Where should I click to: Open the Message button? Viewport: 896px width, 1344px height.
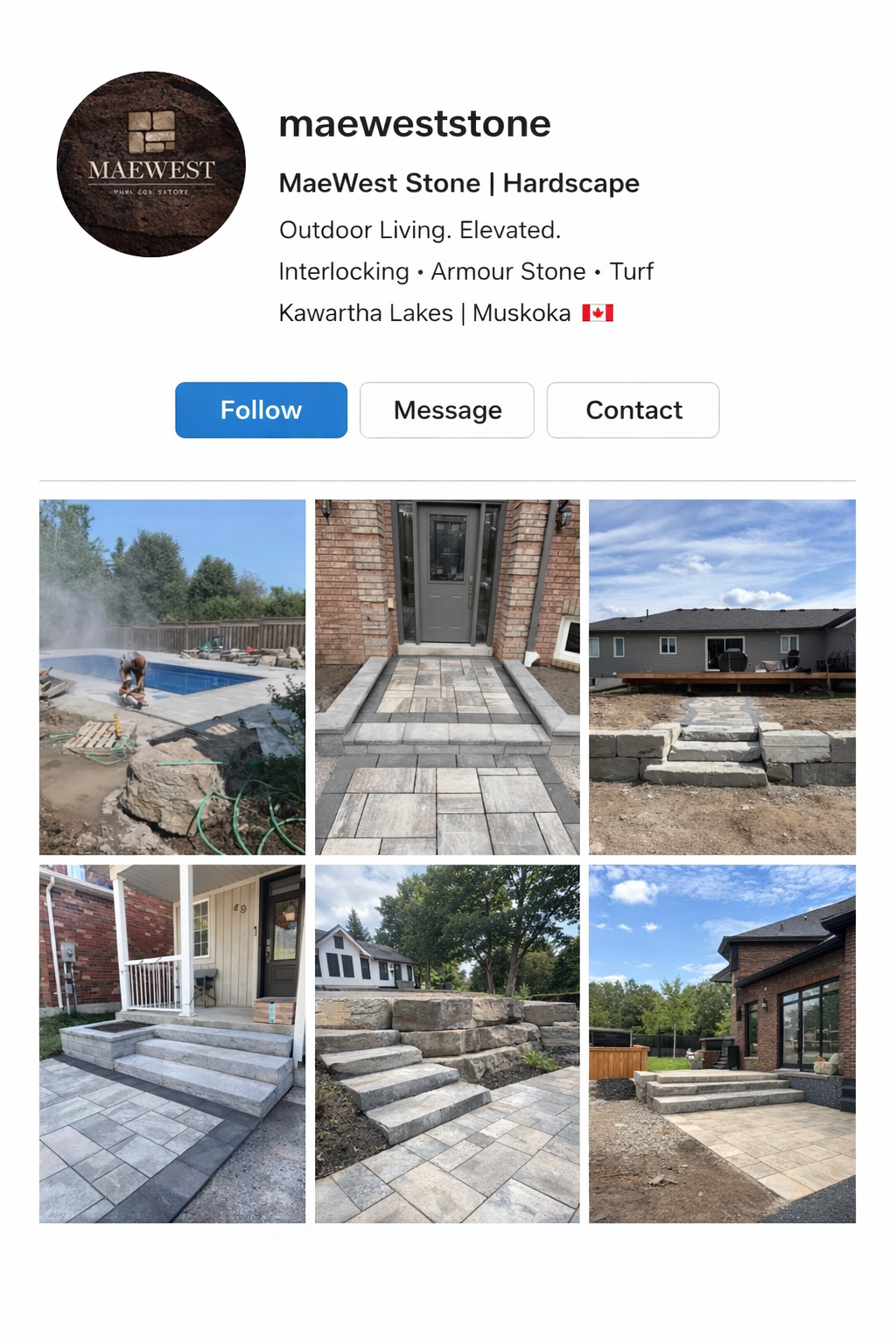point(447,409)
